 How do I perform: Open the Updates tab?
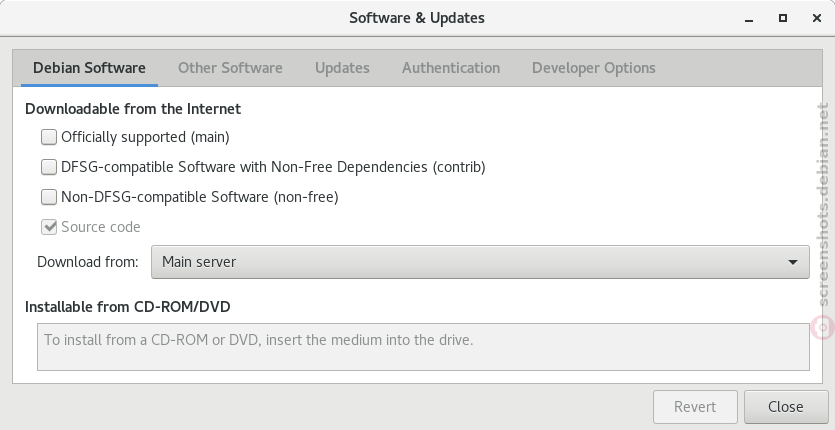[342, 68]
